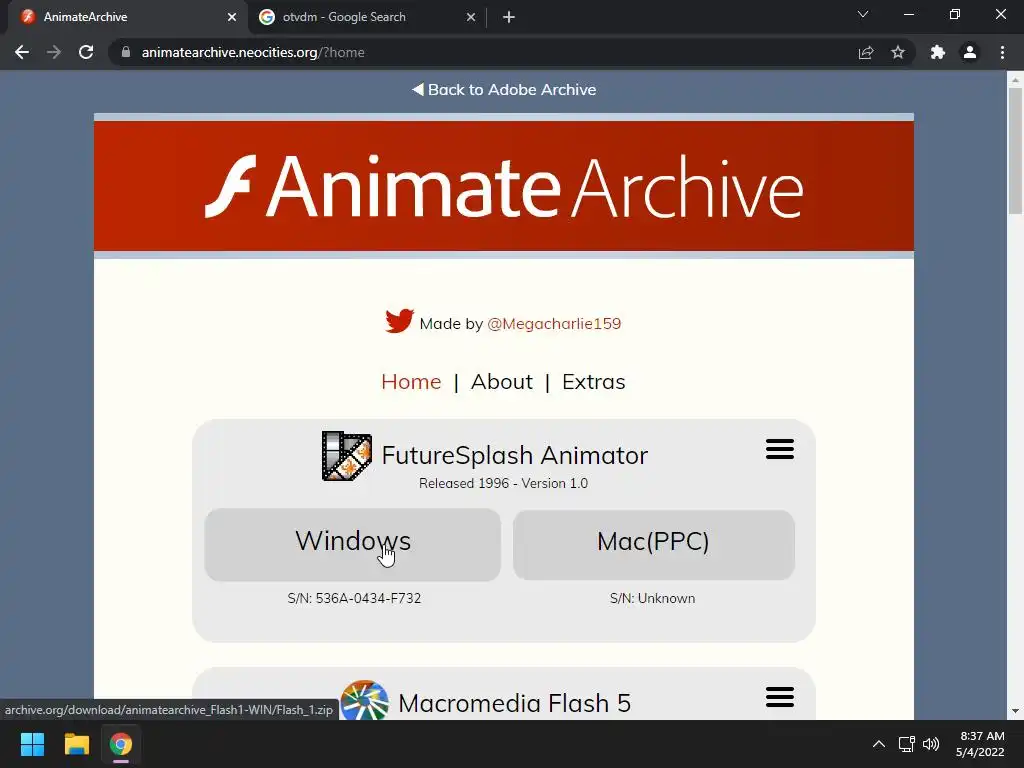The height and width of the screenshot is (768, 1024).
Task: Open File Explorer from the taskbar
Action: point(76,744)
